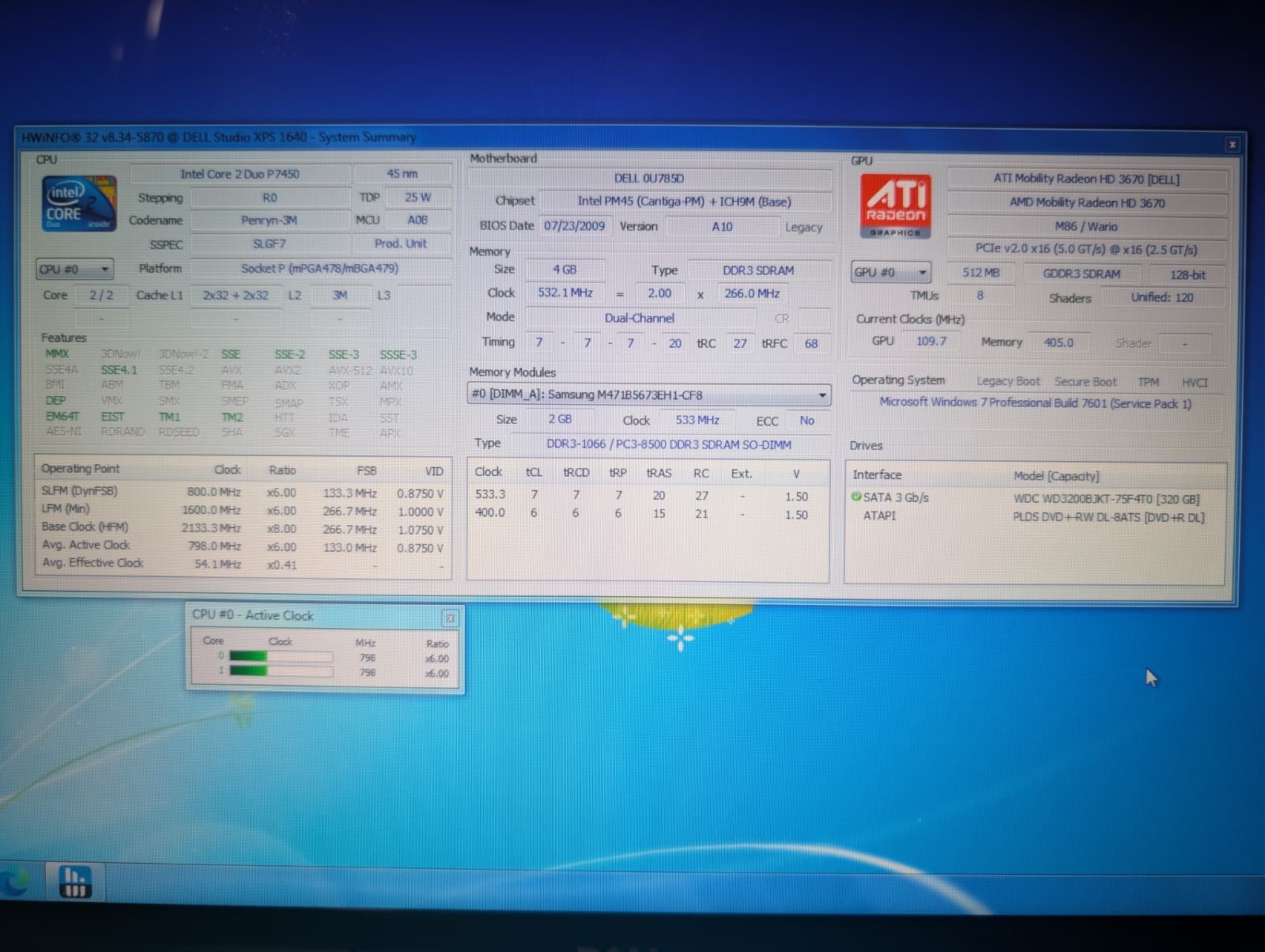Select the Avg. Effective Clock row
The width and height of the screenshot is (1265, 952).
pos(243,563)
